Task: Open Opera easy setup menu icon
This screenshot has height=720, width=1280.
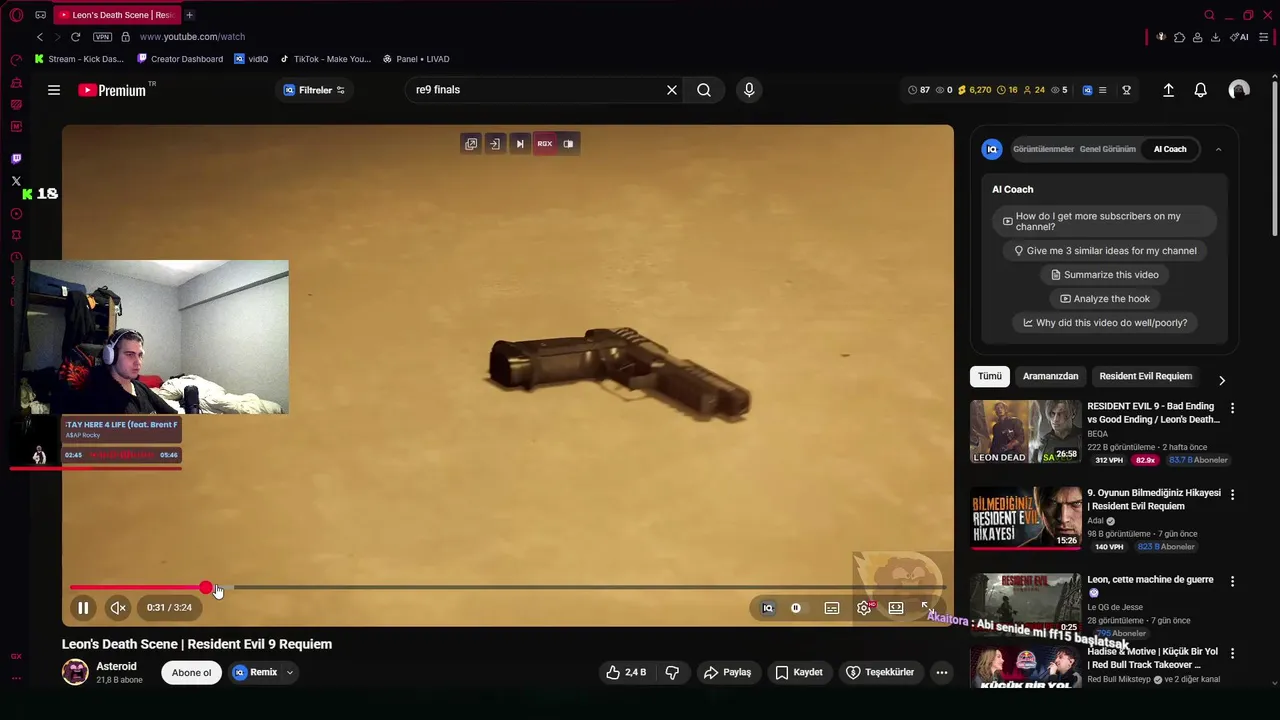Action: coord(1264,37)
